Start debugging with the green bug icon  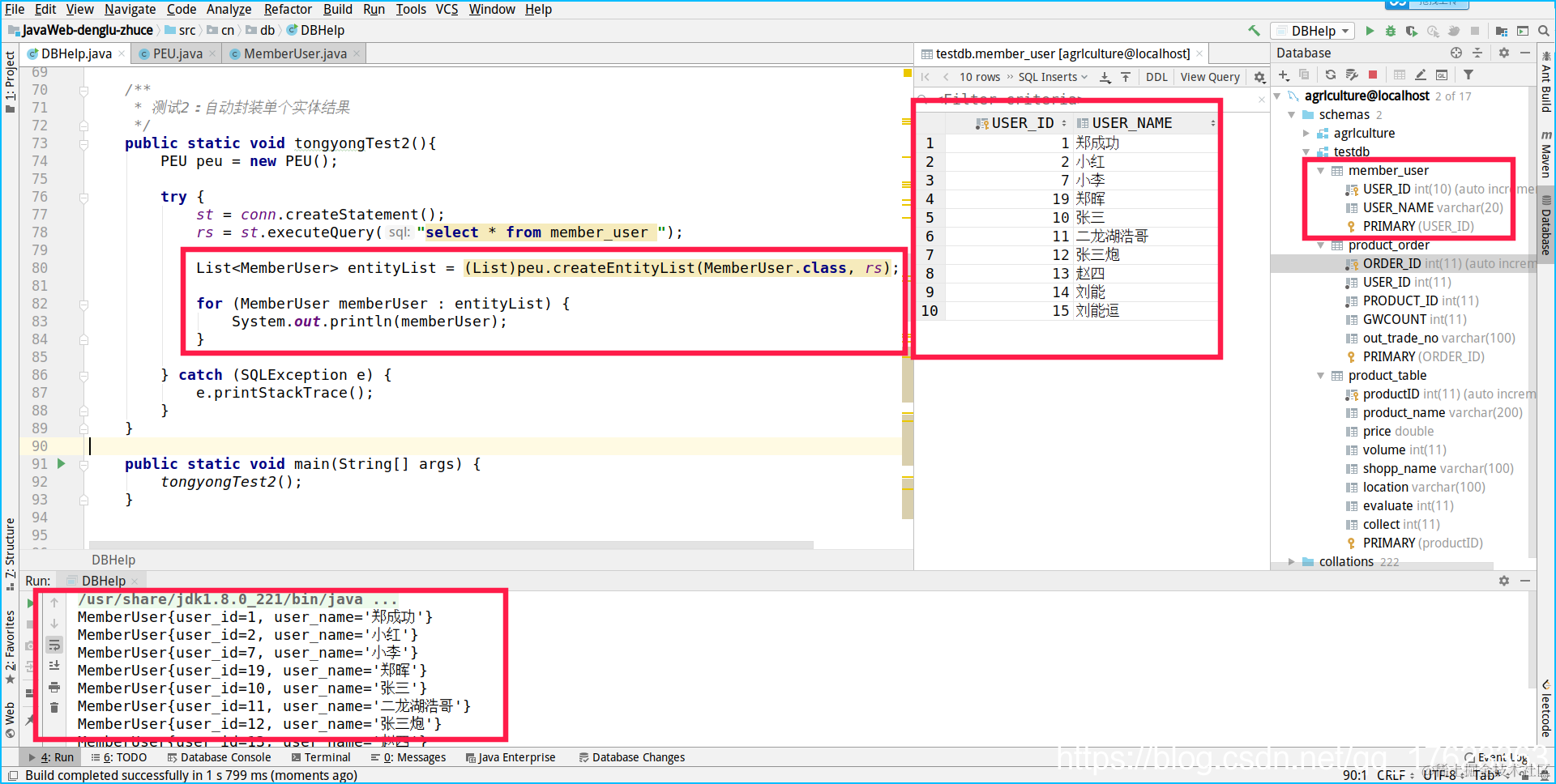[x=1391, y=31]
